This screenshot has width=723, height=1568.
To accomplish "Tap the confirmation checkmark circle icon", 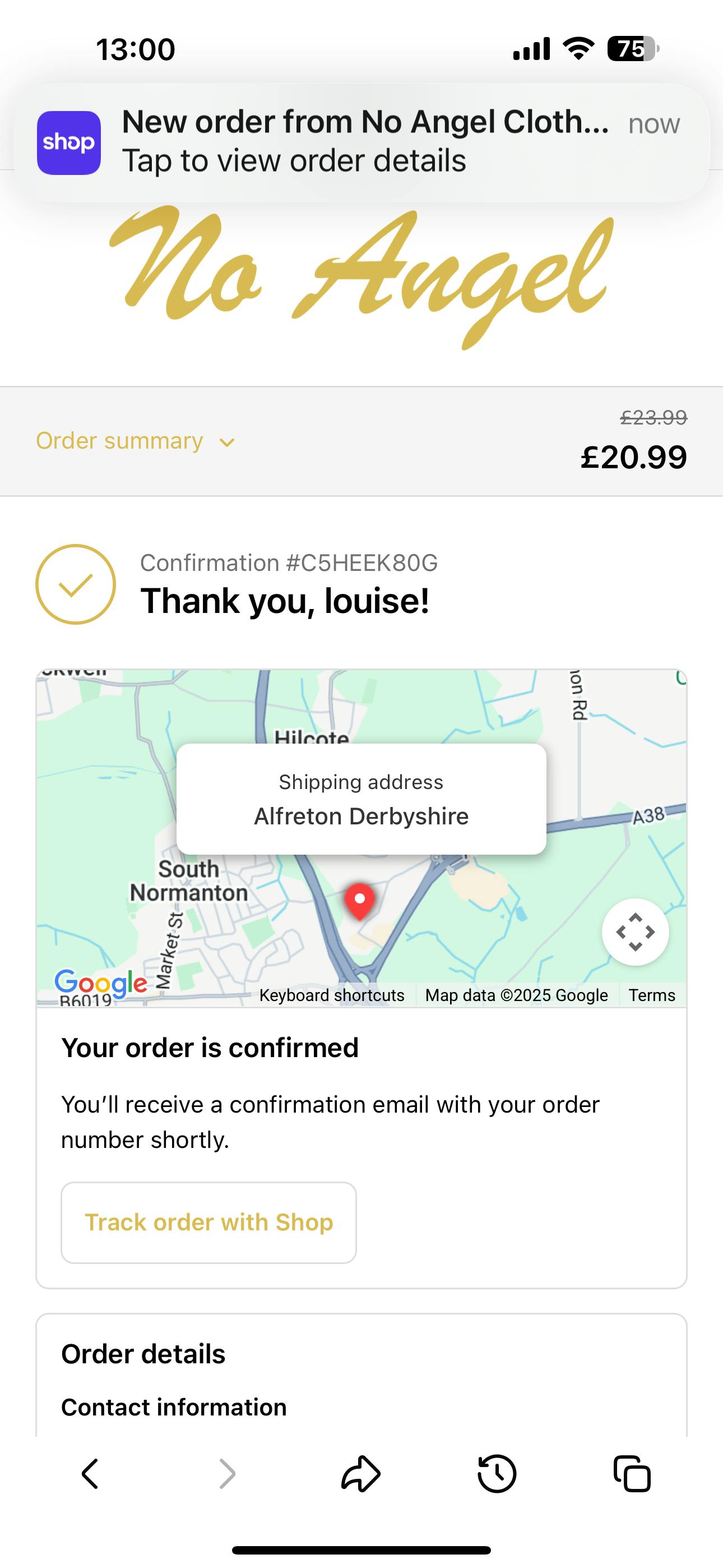I will tap(76, 584).
